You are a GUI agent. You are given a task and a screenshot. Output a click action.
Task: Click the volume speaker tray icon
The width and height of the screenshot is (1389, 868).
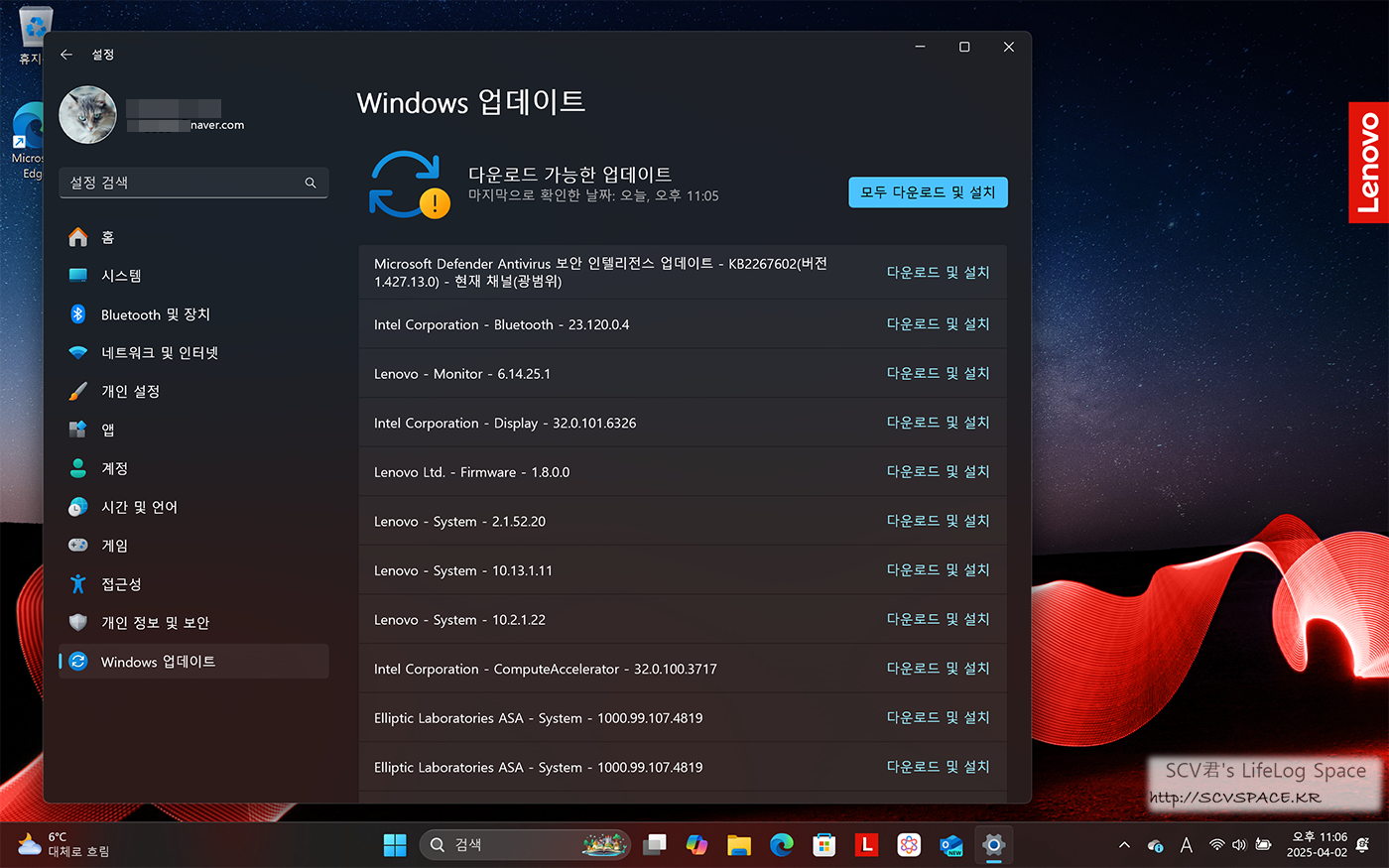point(1239,845)
